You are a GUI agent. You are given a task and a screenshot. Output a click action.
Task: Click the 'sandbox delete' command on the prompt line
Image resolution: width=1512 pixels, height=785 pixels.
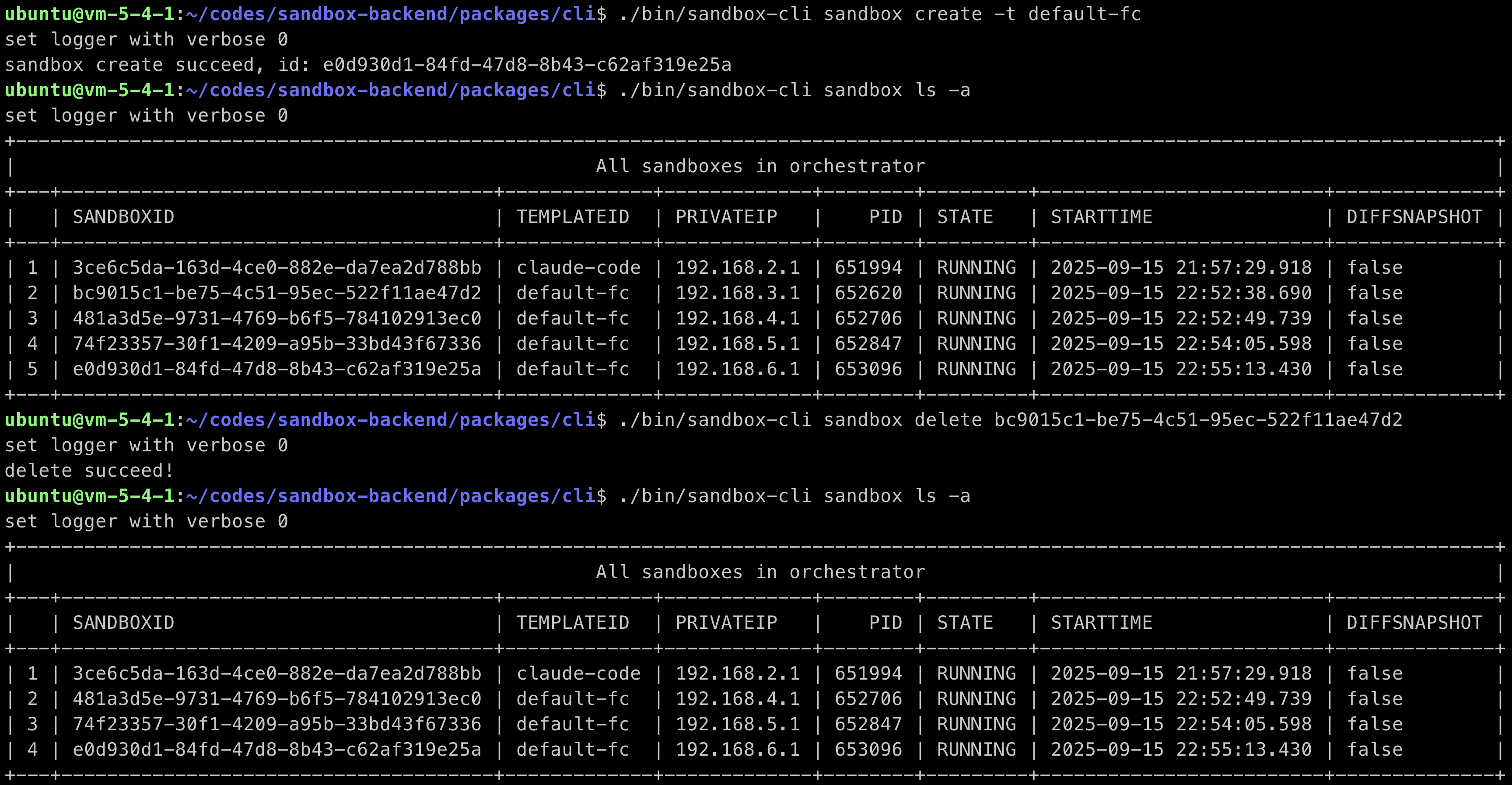click(903, 420)
